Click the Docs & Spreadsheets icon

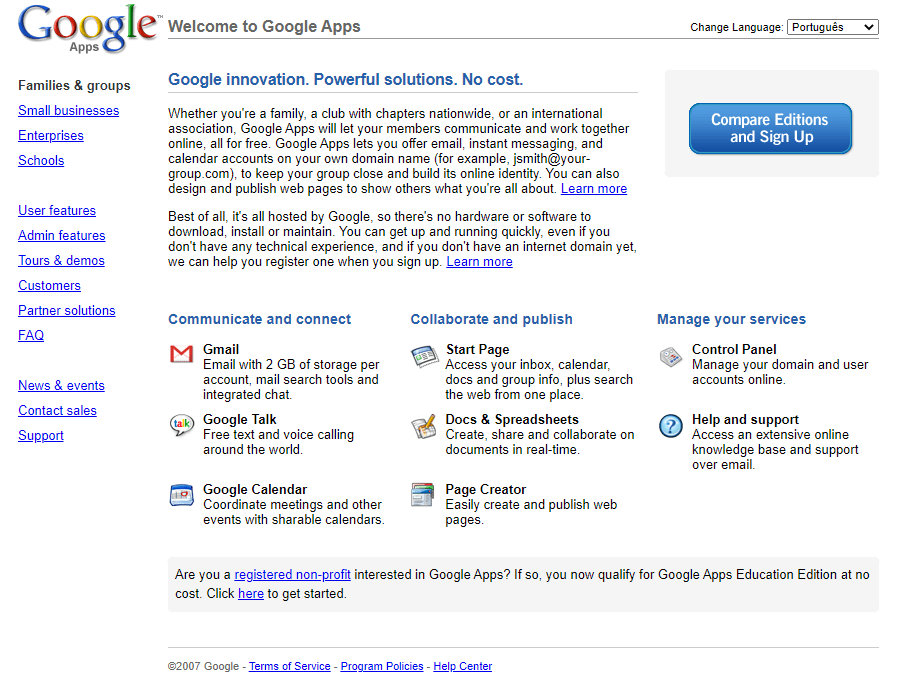pyautogui.click(x=424, y=427)
